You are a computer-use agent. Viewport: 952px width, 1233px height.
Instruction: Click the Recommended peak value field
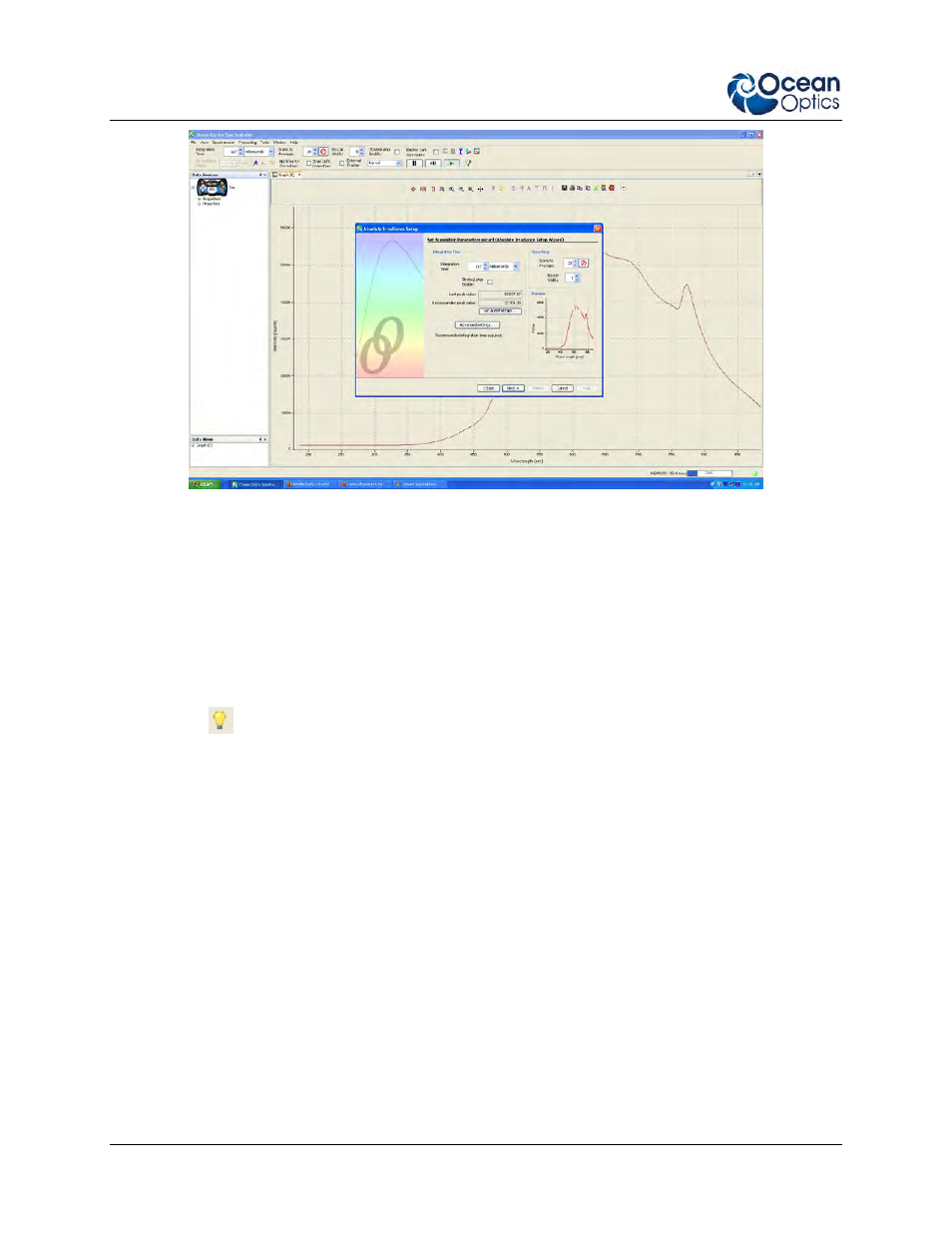click(500, 303)
